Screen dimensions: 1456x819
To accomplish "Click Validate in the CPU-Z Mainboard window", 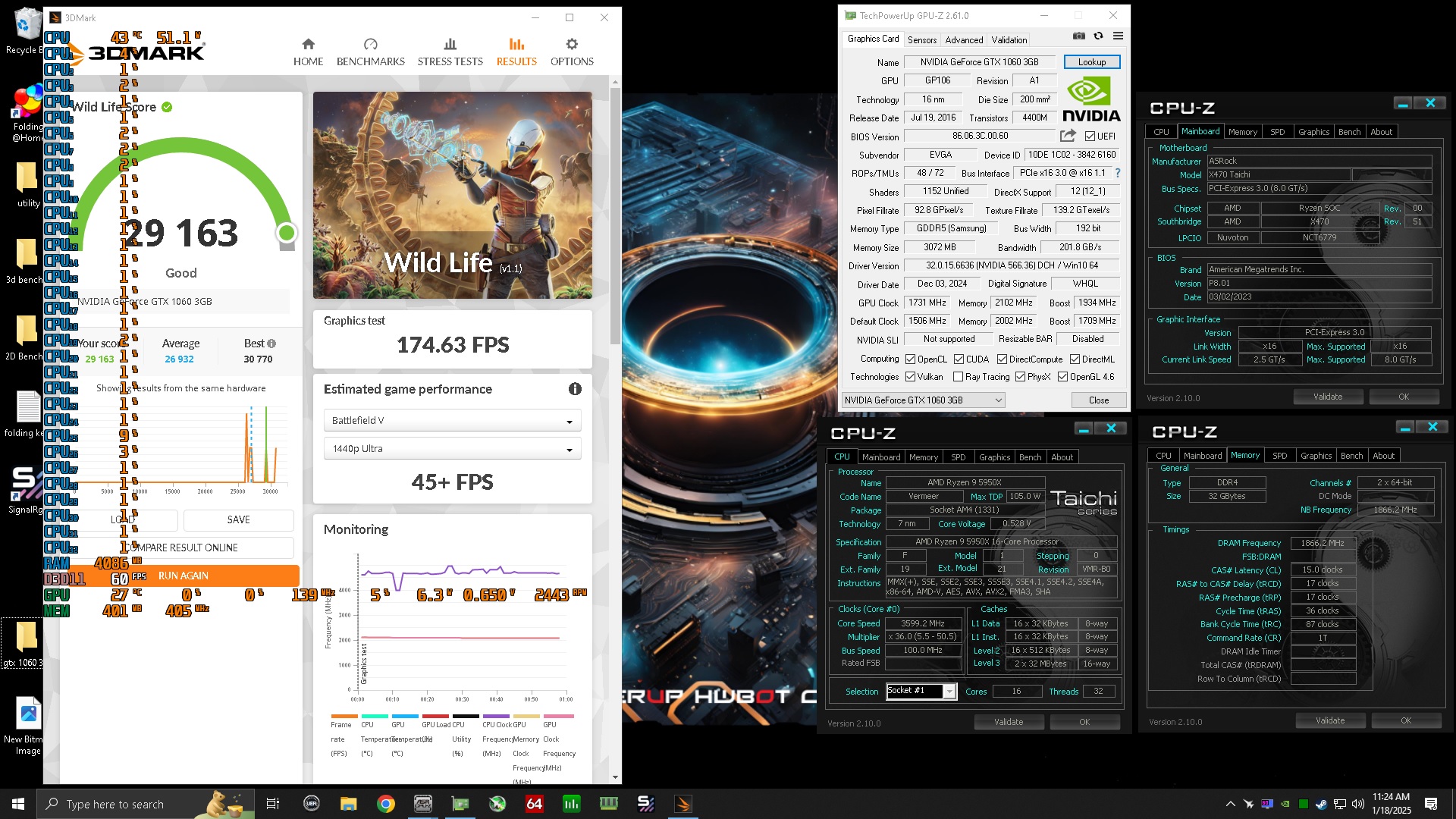I will 1327,397.
